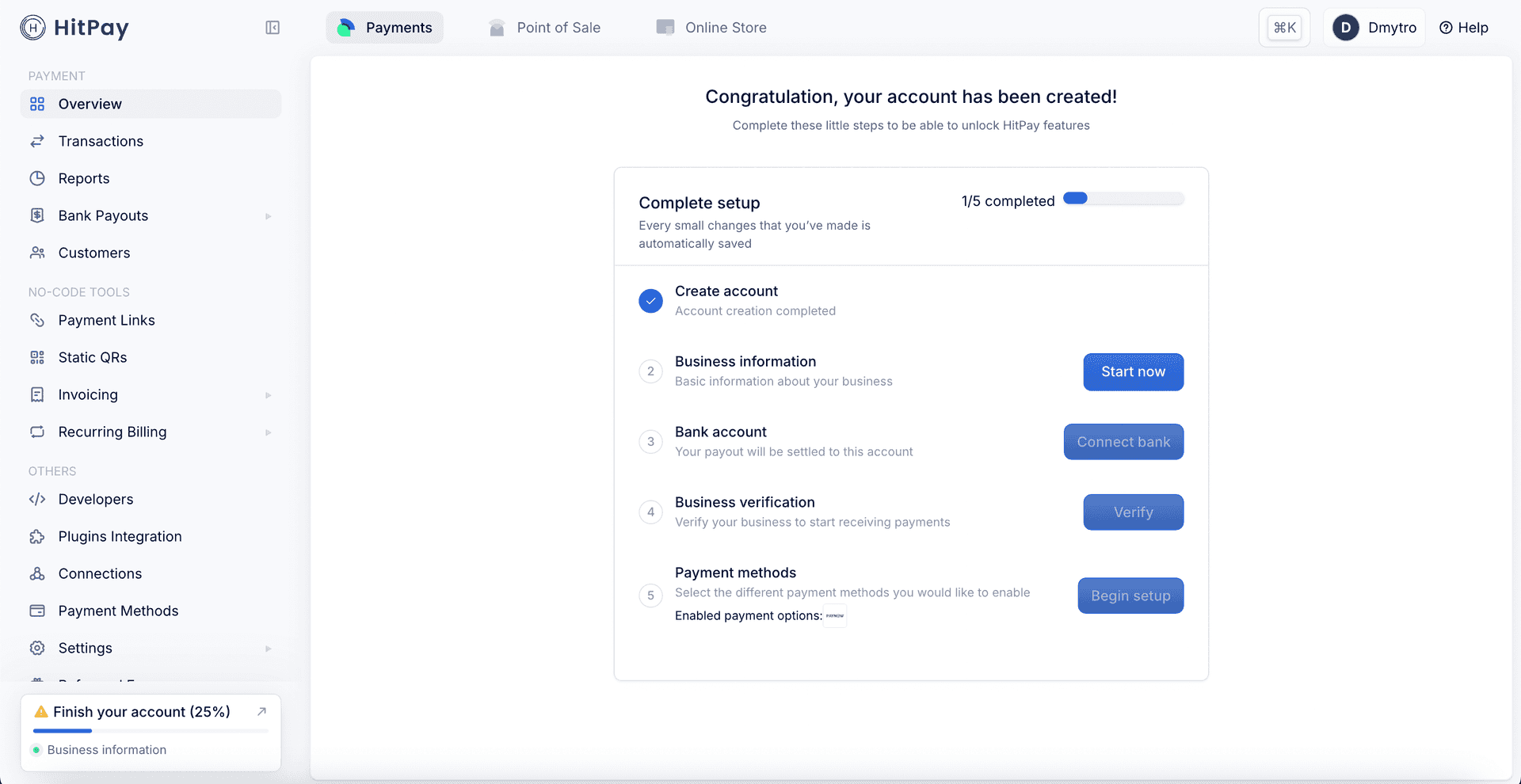Switch to the Online Store tab
This screenshot has height=784, width=1521.
[x=711, y=27]
